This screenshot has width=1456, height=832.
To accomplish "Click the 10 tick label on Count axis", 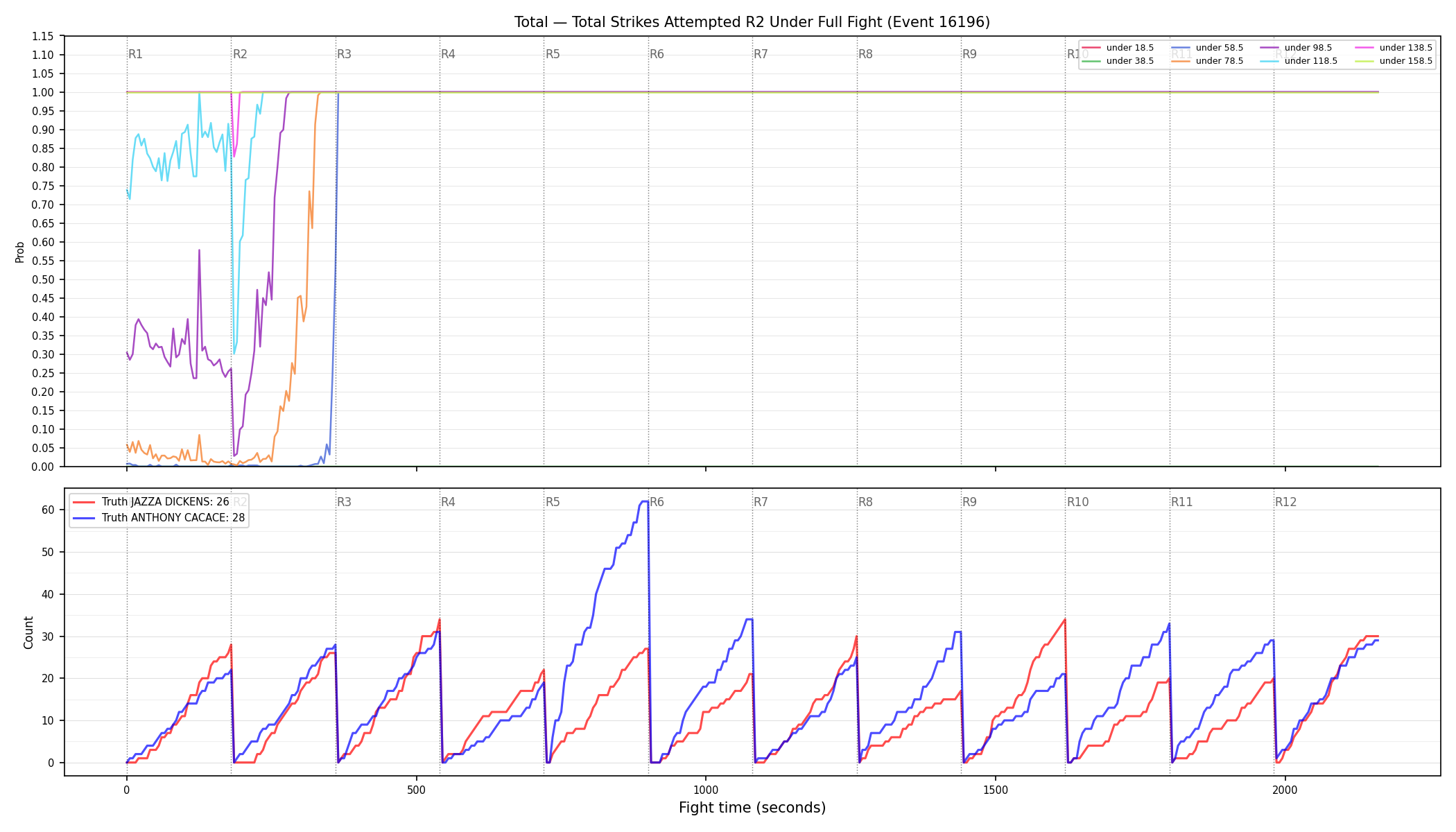I will coord(48,720).
